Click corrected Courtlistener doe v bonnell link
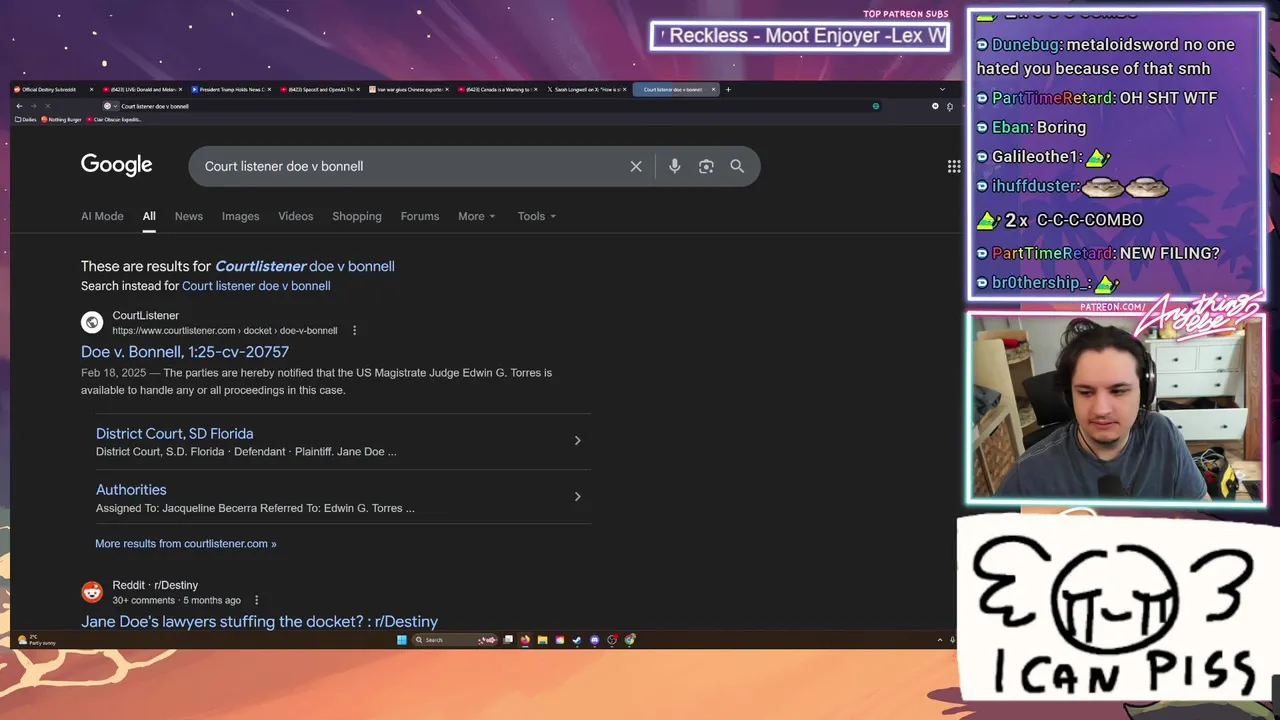1280x720 pixels. (305, 266)
